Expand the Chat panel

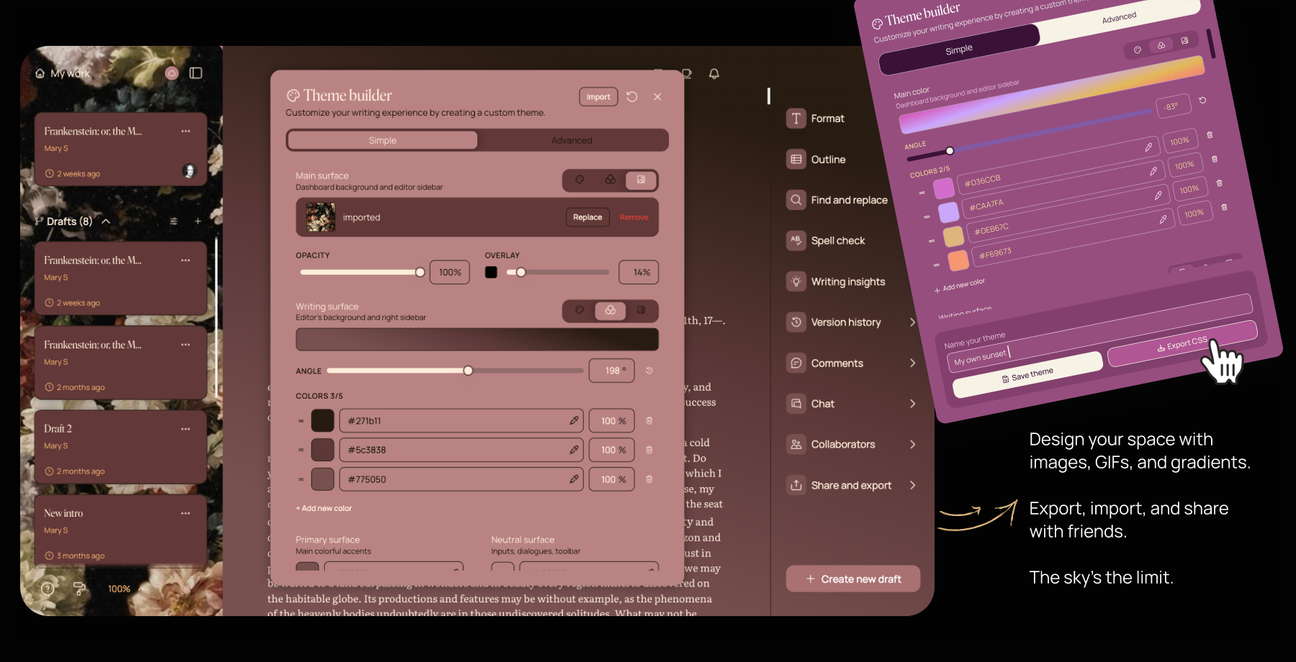click(x=912, y=404)
